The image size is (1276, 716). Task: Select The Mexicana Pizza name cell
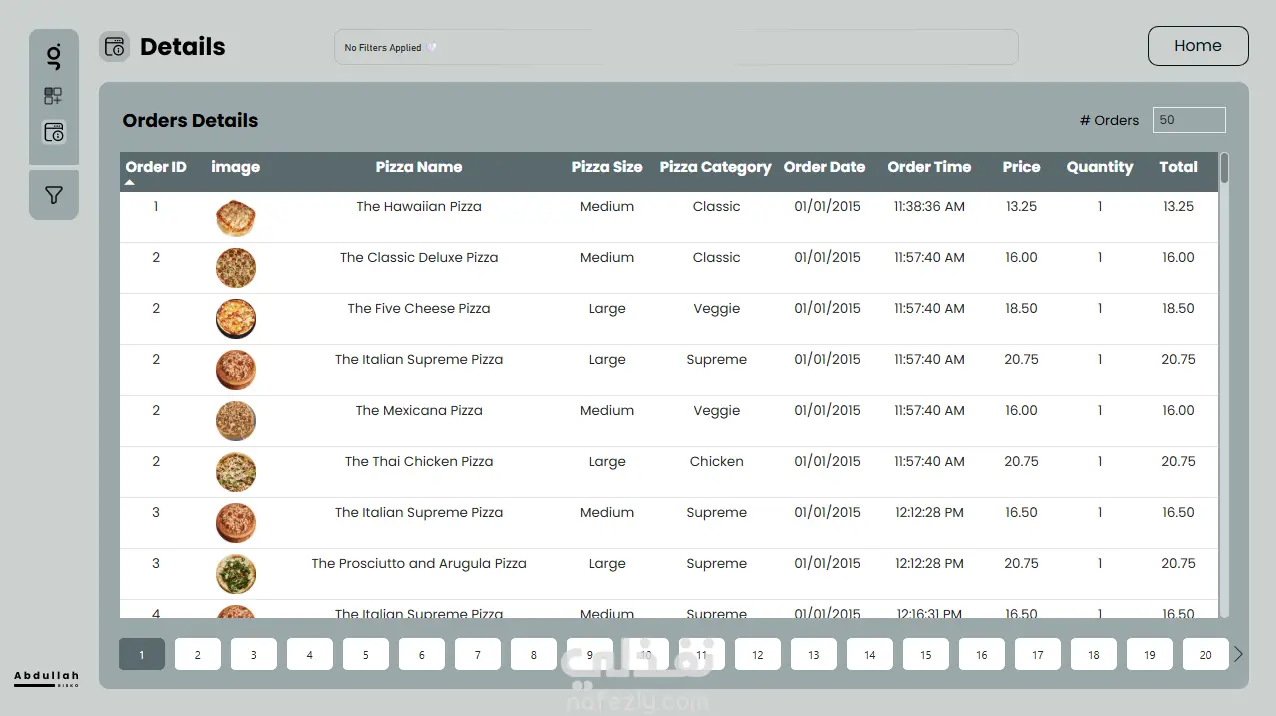click(419, 411)
